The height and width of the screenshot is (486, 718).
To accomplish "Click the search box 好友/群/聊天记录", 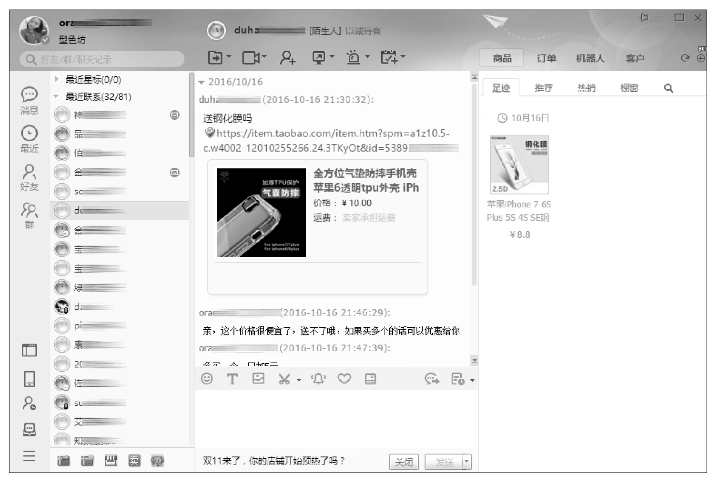I will [x=102, y=59].
